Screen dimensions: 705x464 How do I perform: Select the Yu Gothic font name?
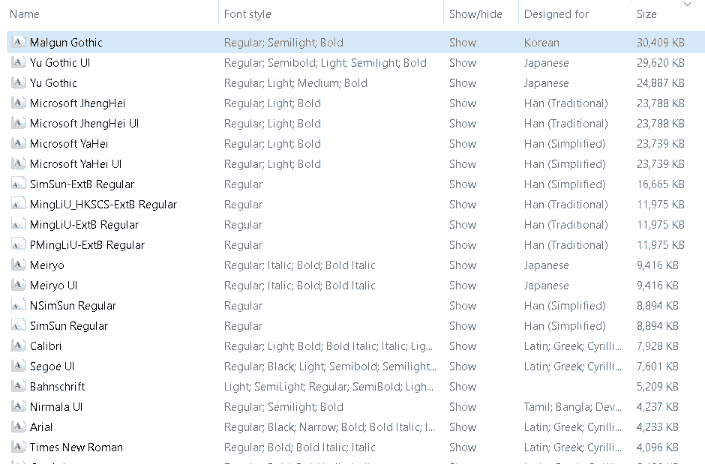[54, 83]
